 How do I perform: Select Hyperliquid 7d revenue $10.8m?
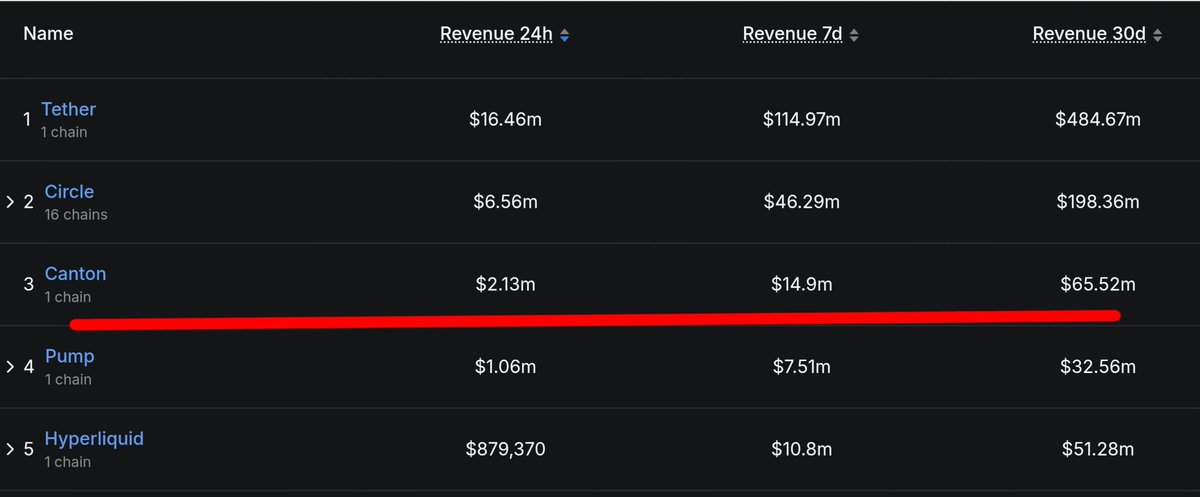coord(801,450)
